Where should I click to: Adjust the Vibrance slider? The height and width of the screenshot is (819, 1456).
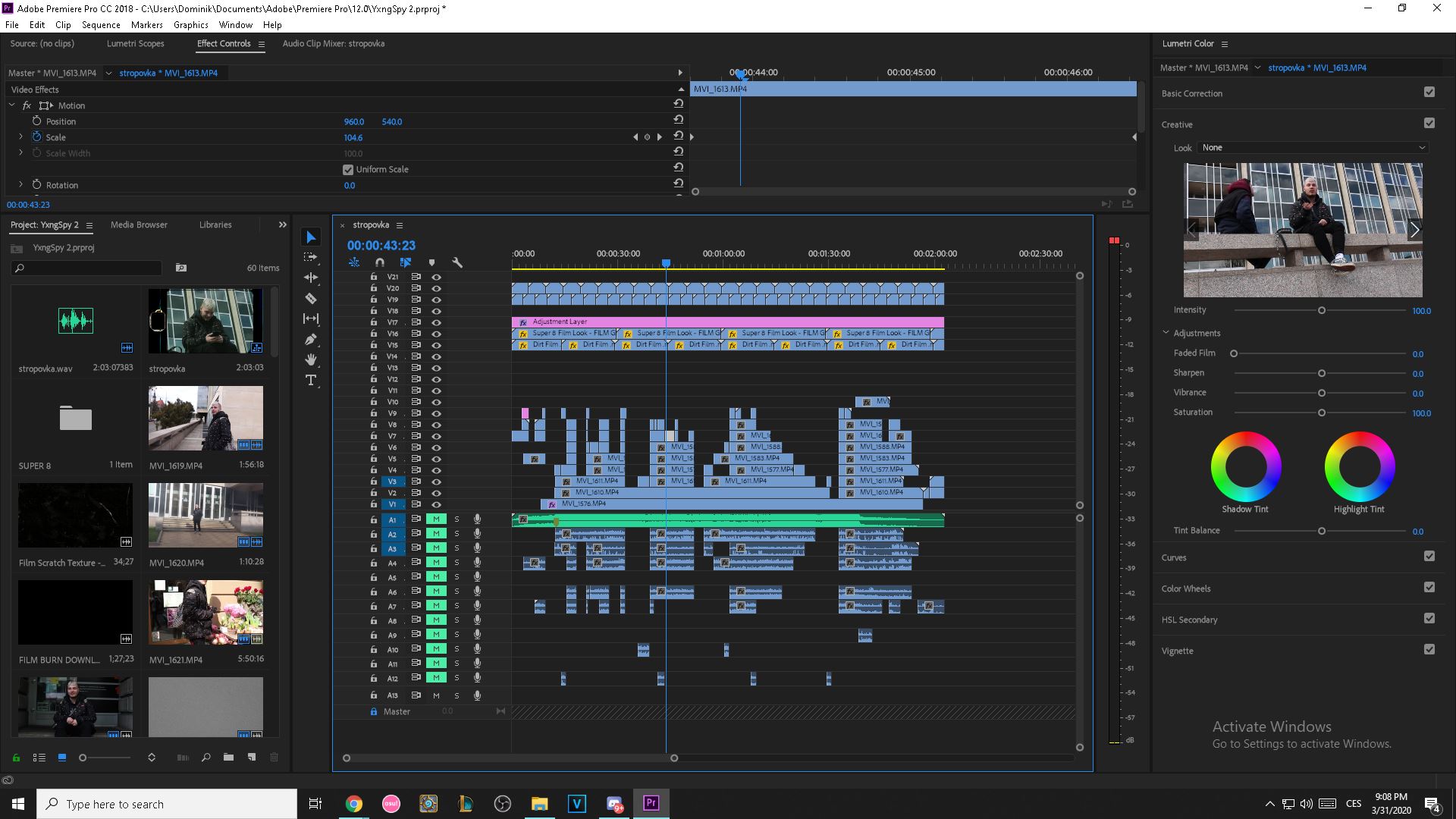(1321, 393)
